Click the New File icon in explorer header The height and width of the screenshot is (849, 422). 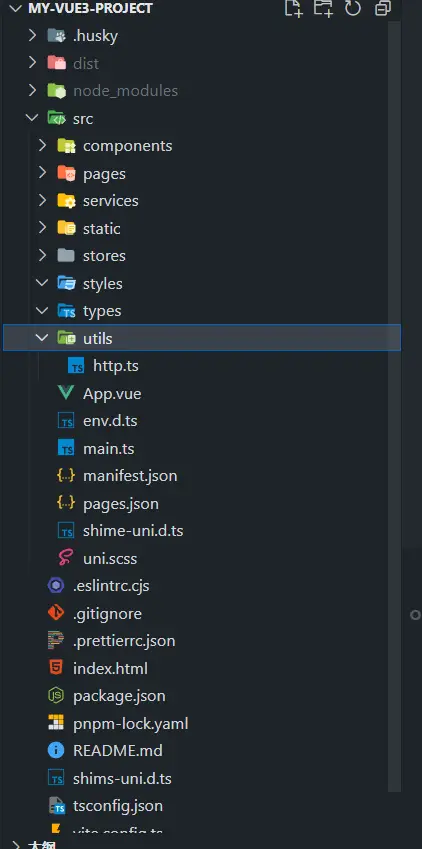[294, 8]
